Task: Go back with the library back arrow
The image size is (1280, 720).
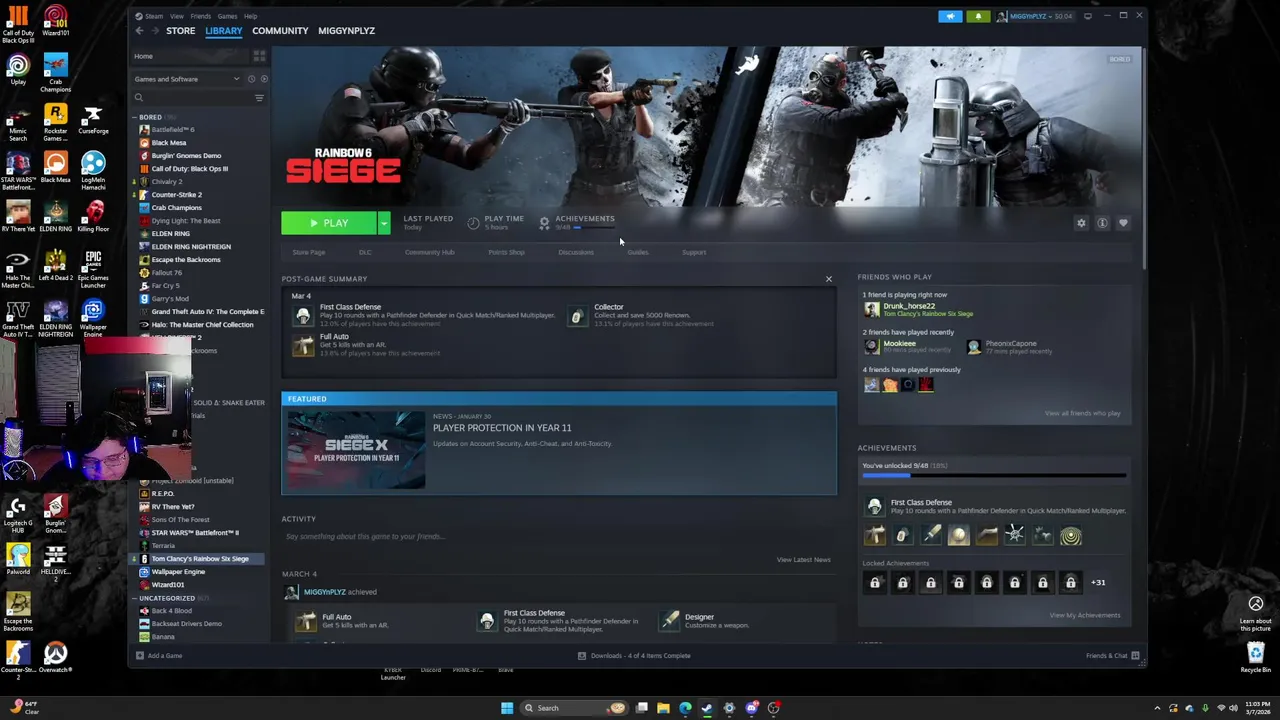Action: [140, 31]
